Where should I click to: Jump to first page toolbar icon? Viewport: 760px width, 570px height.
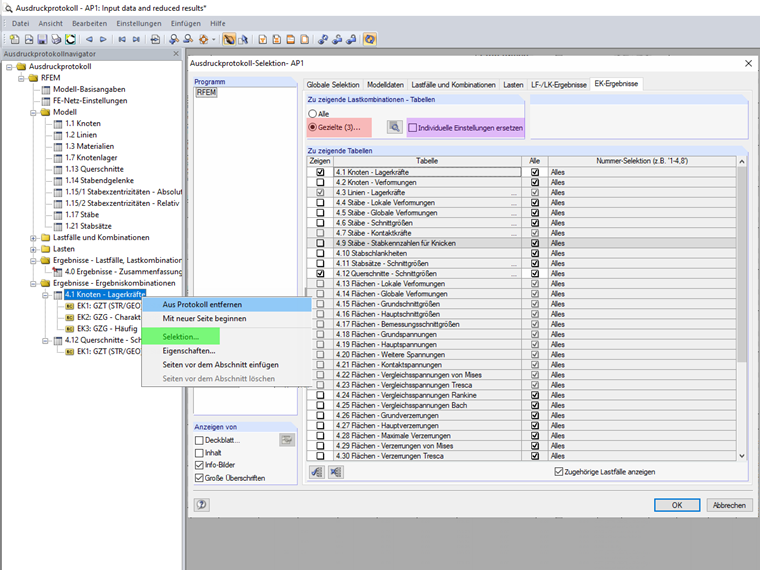tap(122, 39)
